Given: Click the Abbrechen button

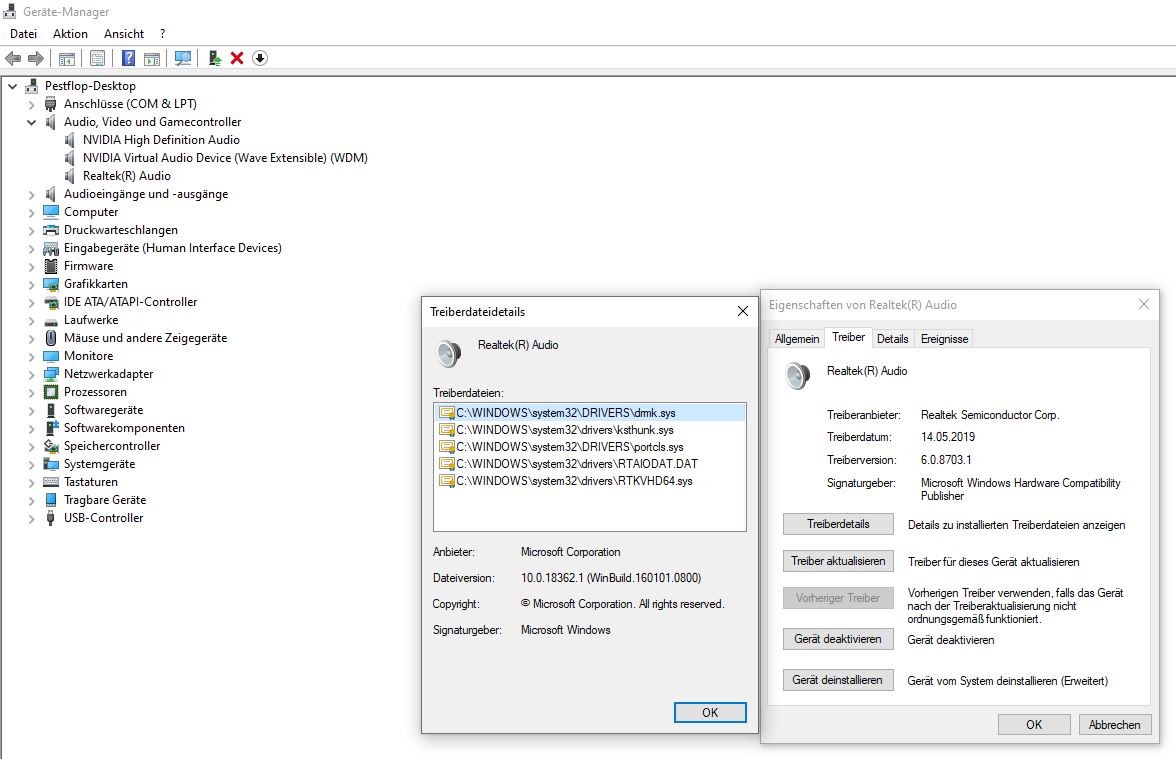Looking at the screenshot, I should point(1114,724).
